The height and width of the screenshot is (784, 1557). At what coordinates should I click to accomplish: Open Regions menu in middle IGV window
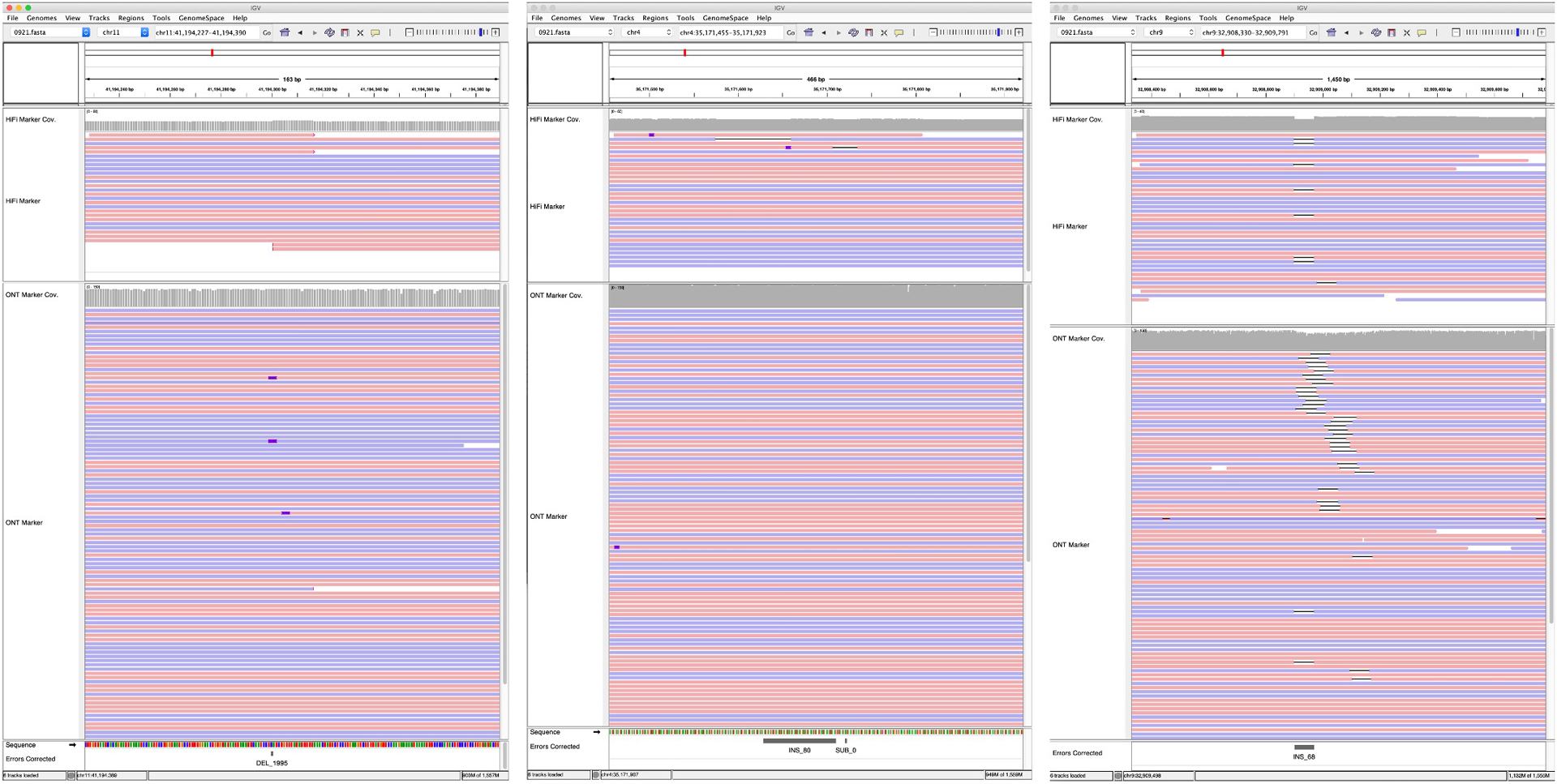655,18
